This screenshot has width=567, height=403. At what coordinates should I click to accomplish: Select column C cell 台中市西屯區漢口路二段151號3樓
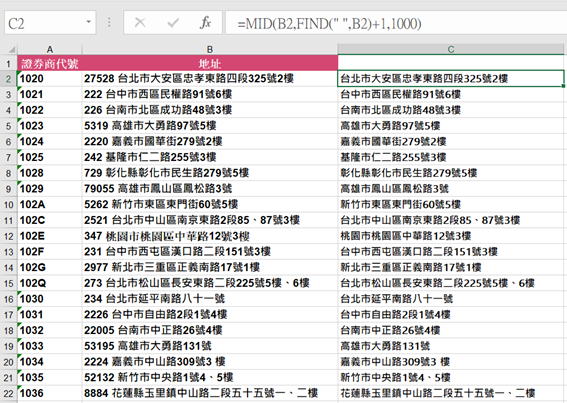coord(451,252)
